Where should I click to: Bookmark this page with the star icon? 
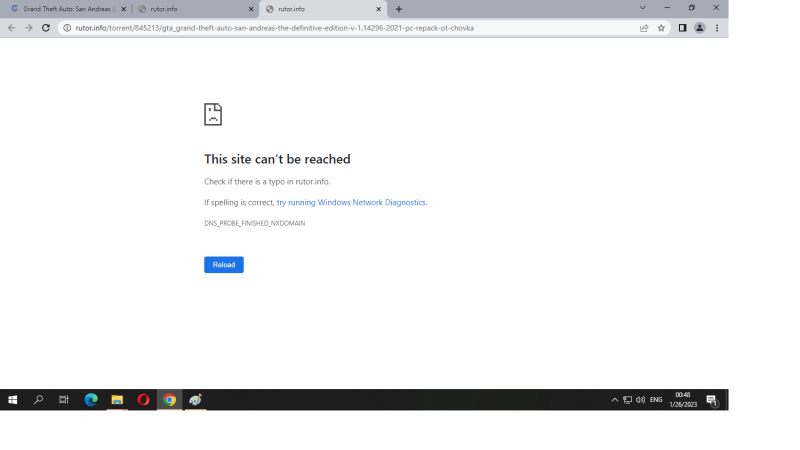pyautogui.click(x=661, y=28)
